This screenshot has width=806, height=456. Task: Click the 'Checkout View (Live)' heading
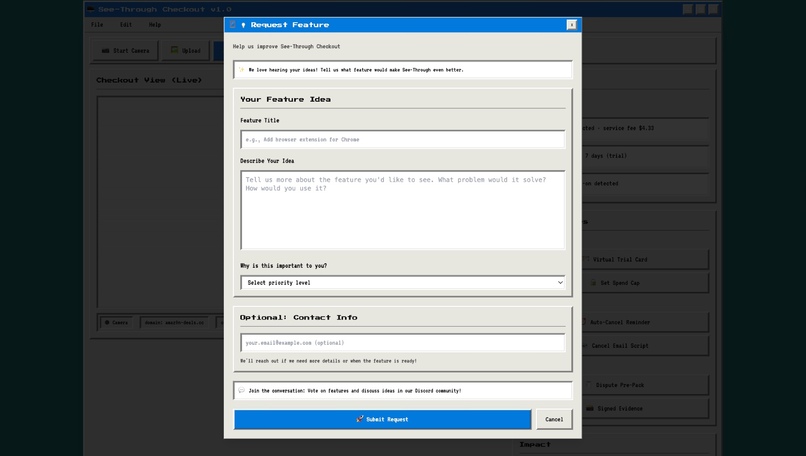[x=149, y=80]
